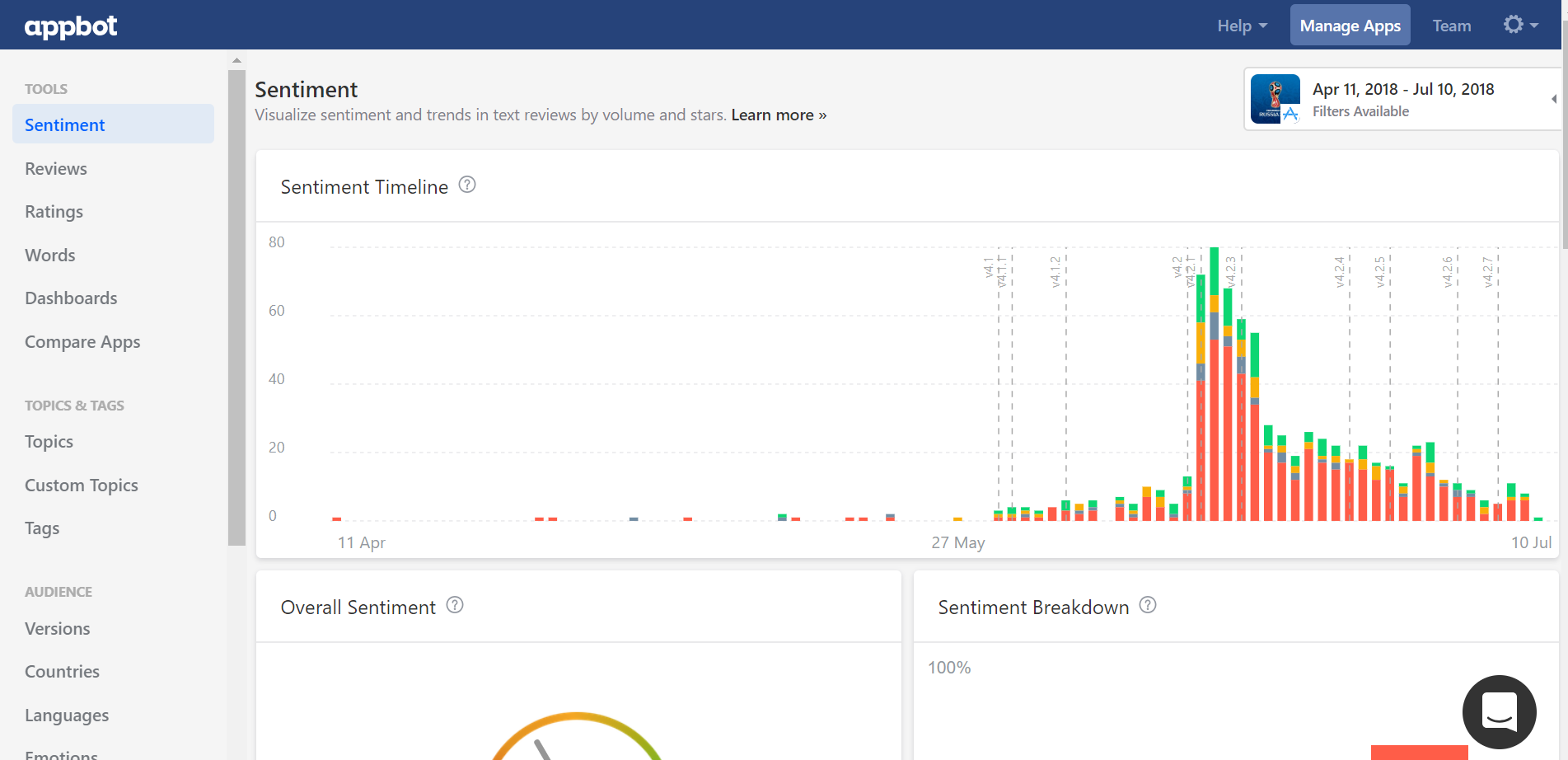This screenshot has height=760, width=1568.
Task: Click the Manage Apps button
Action: (1350, 26)
